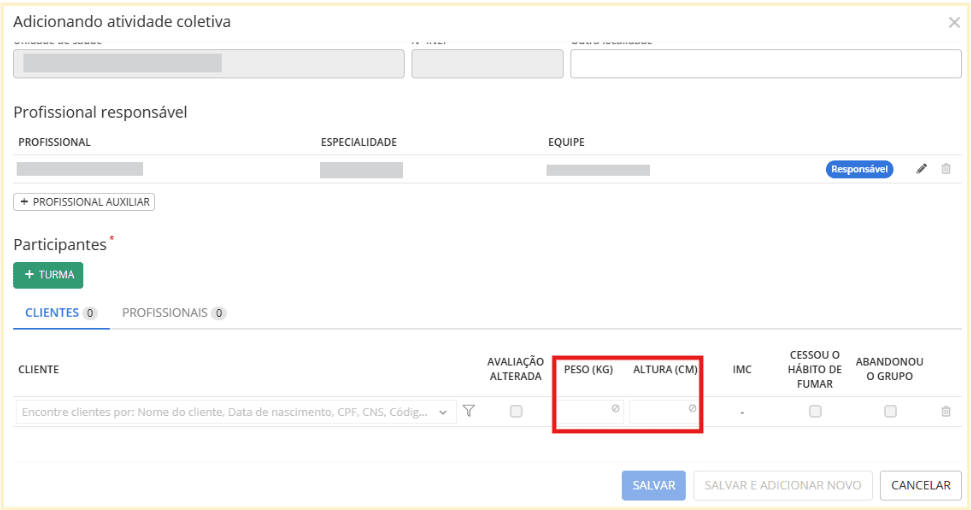Click the Outra localidade text field
Screen dimensions: 971x510
pos(765,63)
